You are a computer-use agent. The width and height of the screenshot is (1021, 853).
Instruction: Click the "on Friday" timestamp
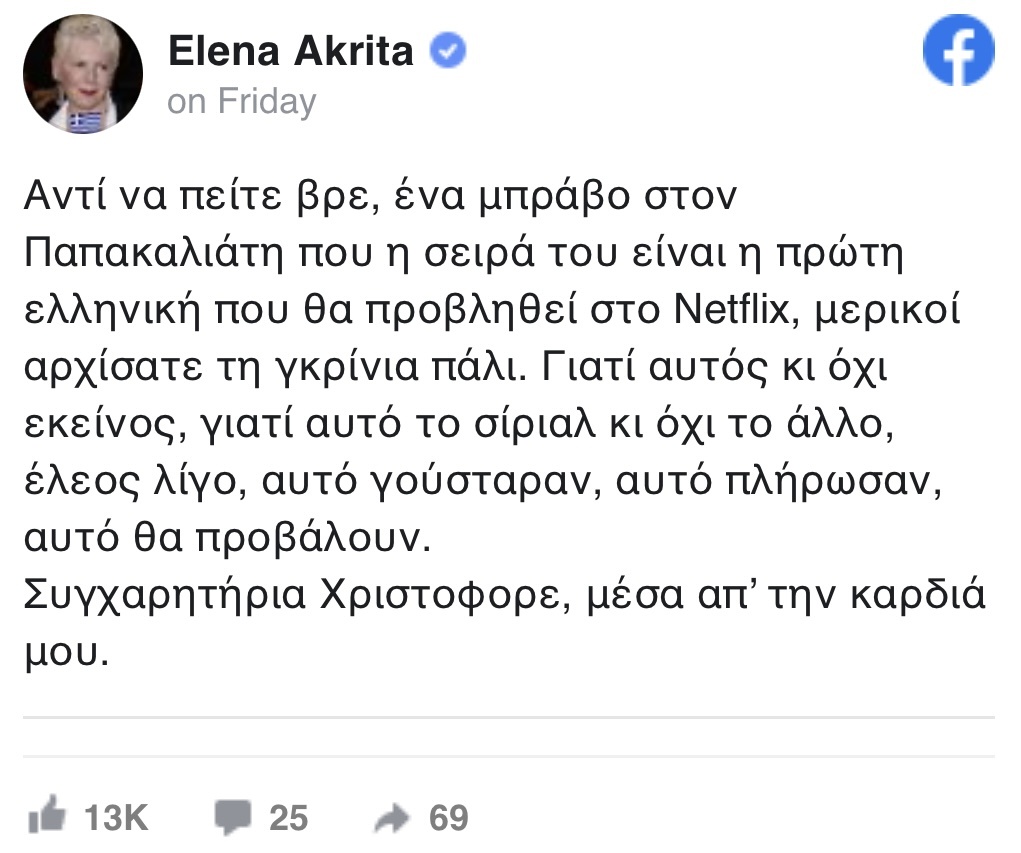241,101
